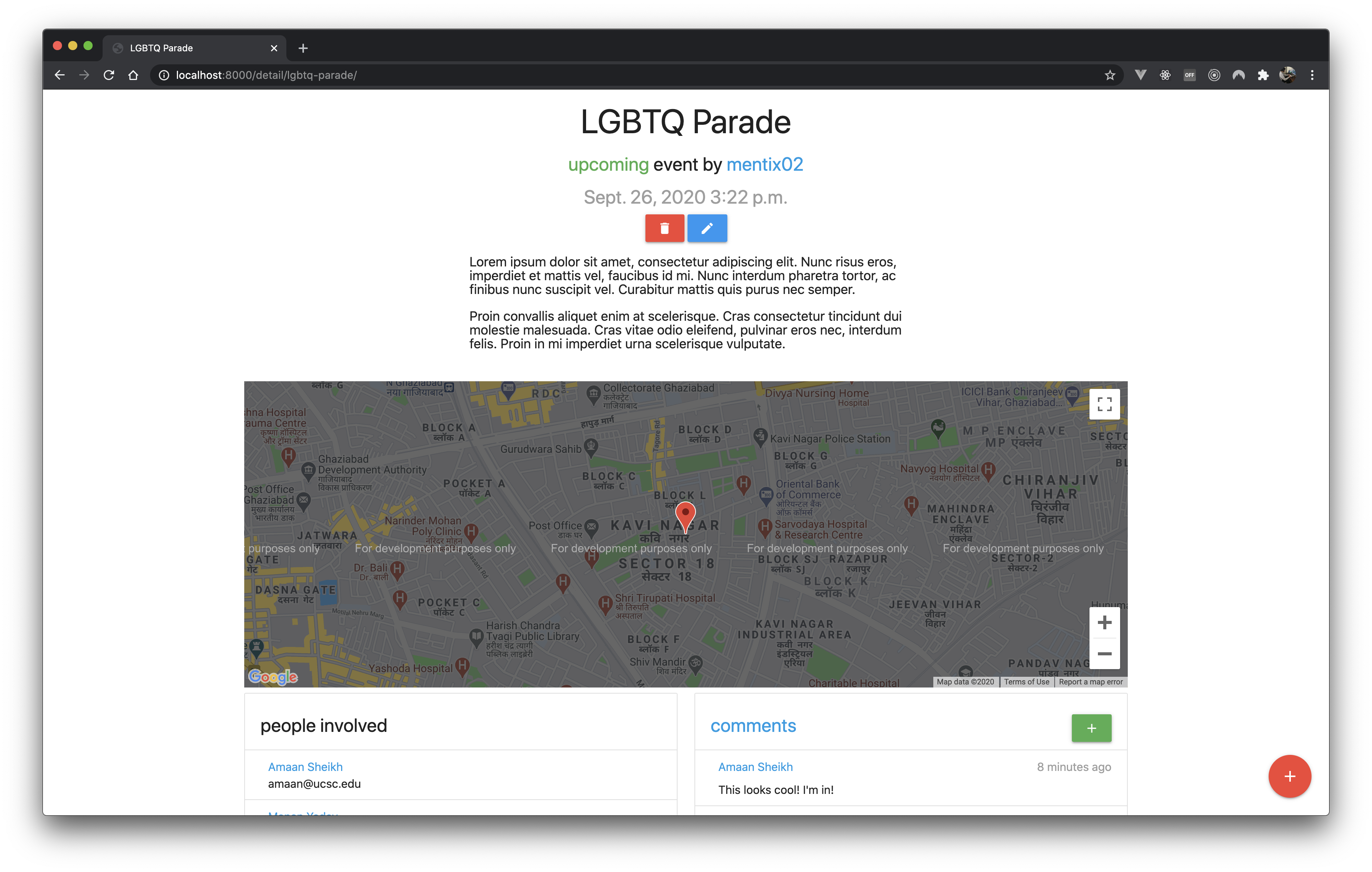
Task: Click the green add comment button
Action: pos(1091,728)
